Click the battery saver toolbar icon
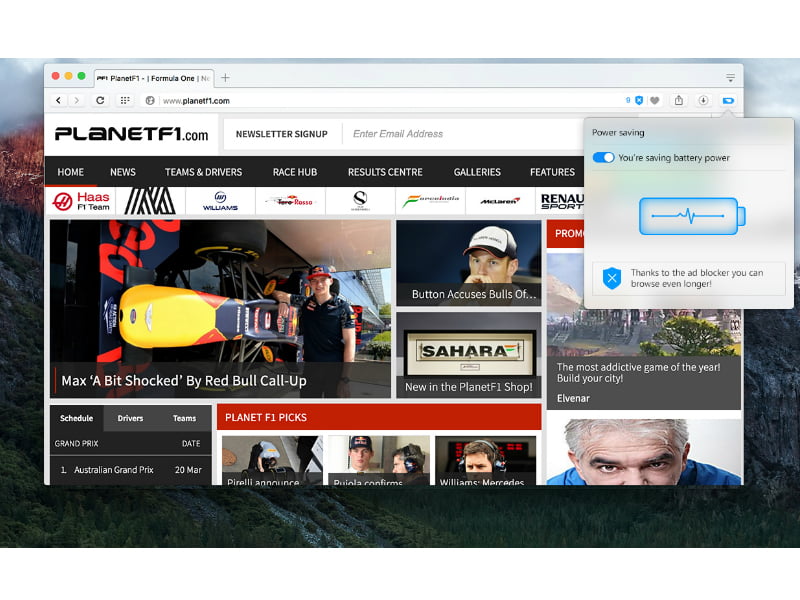800x600 pixels. point(728,100)
